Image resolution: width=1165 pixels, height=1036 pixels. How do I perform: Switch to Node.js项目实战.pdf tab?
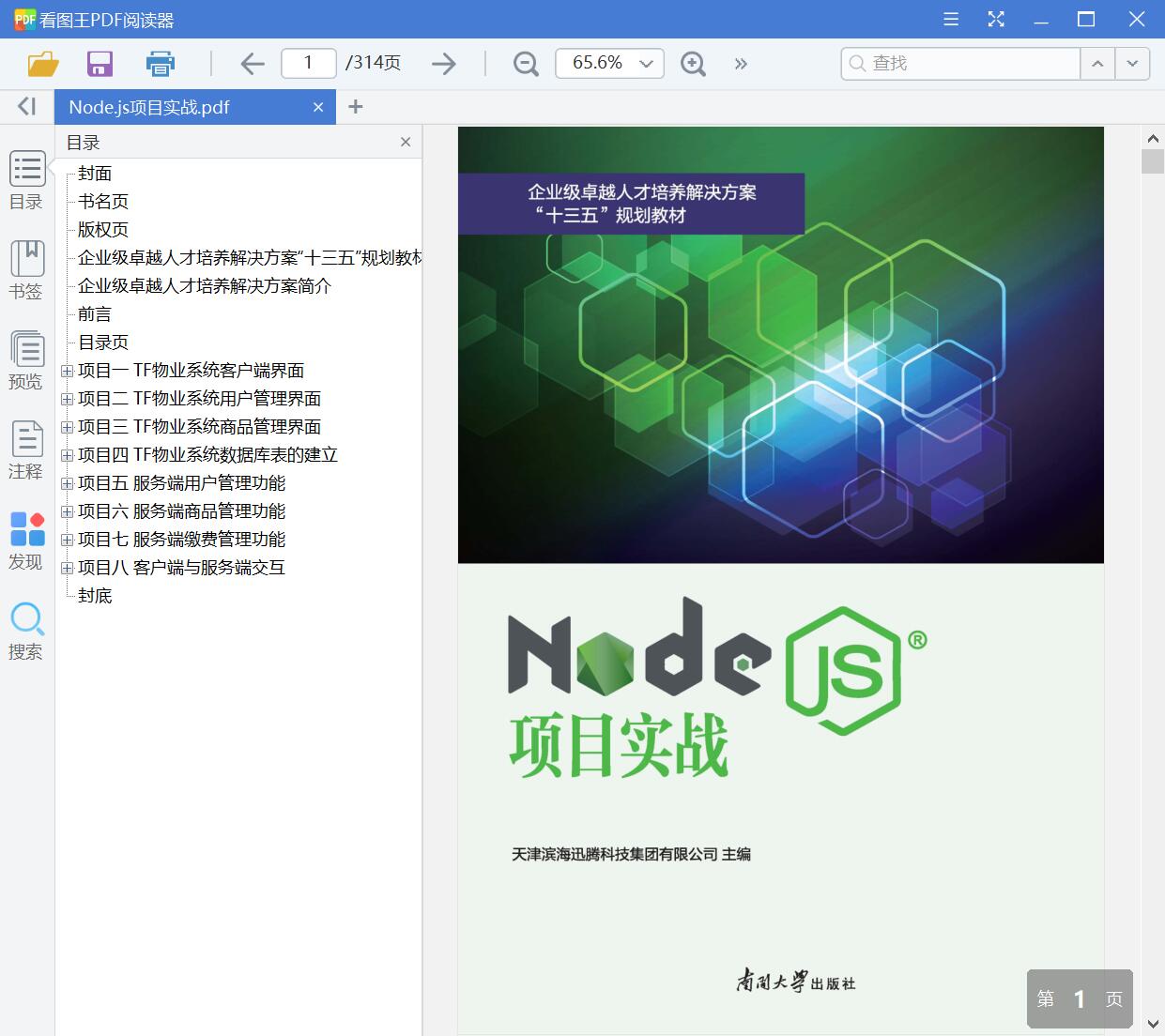(x=195, y=107)
